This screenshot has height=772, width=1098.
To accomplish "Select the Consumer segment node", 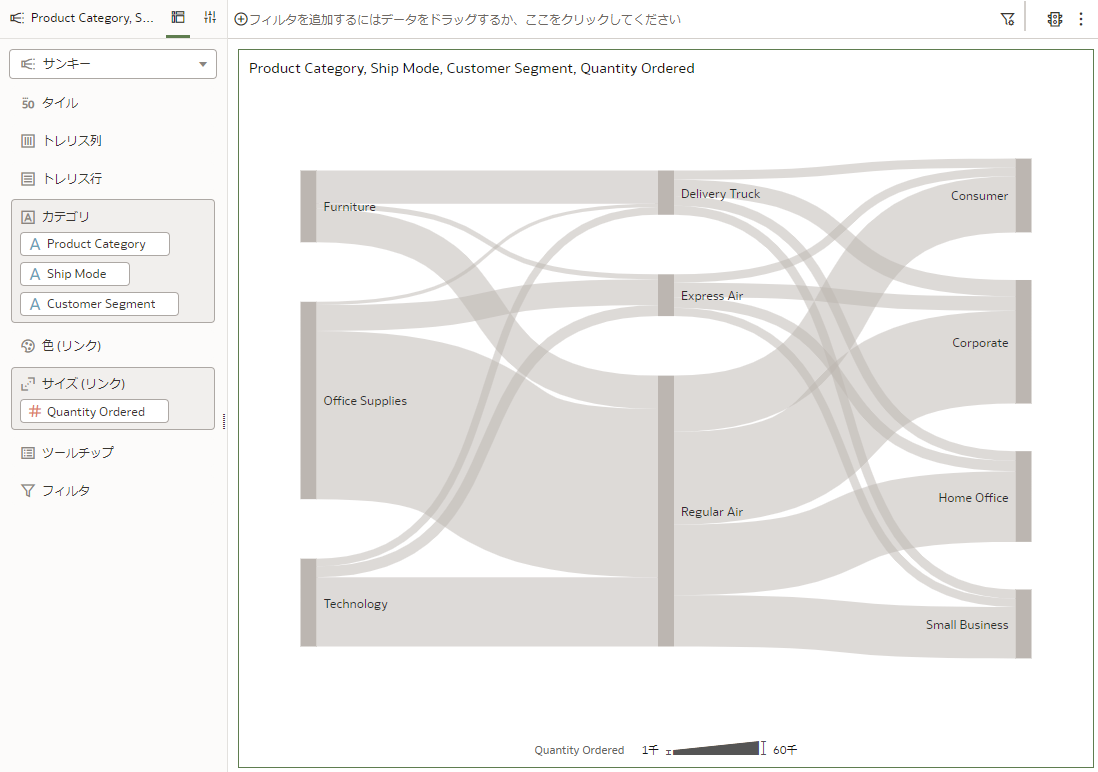I will click(x=1023, y=195).
